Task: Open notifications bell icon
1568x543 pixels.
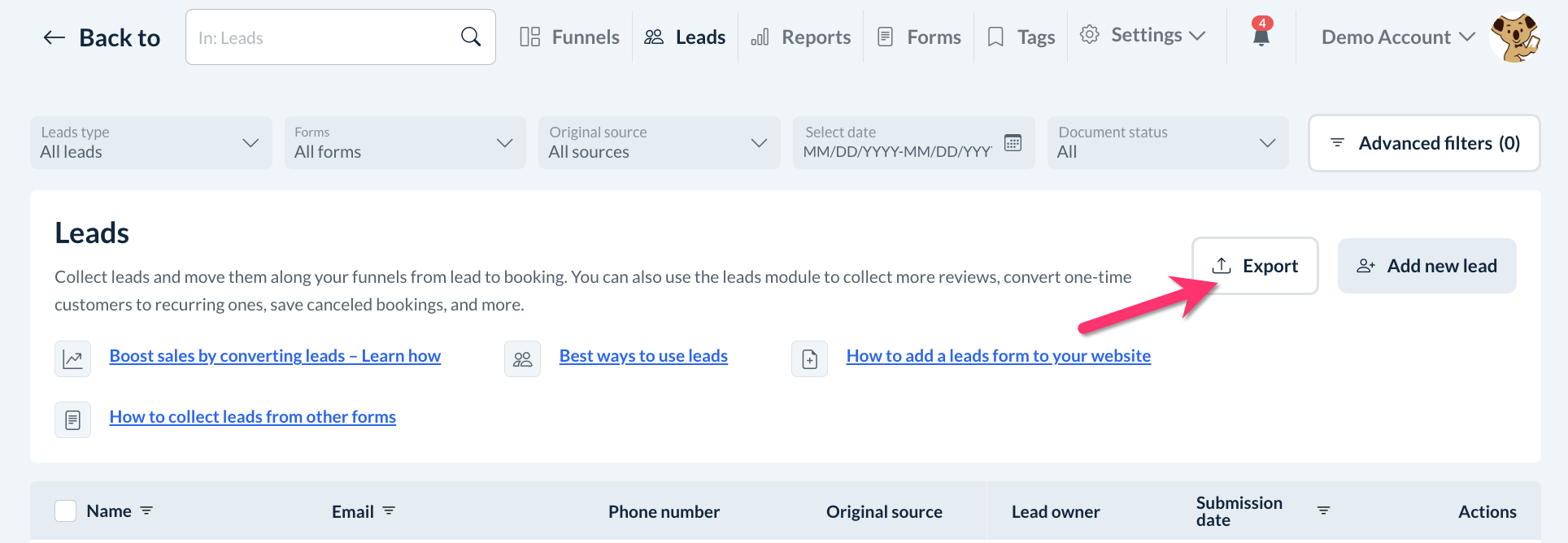Action: (1261, 37)
